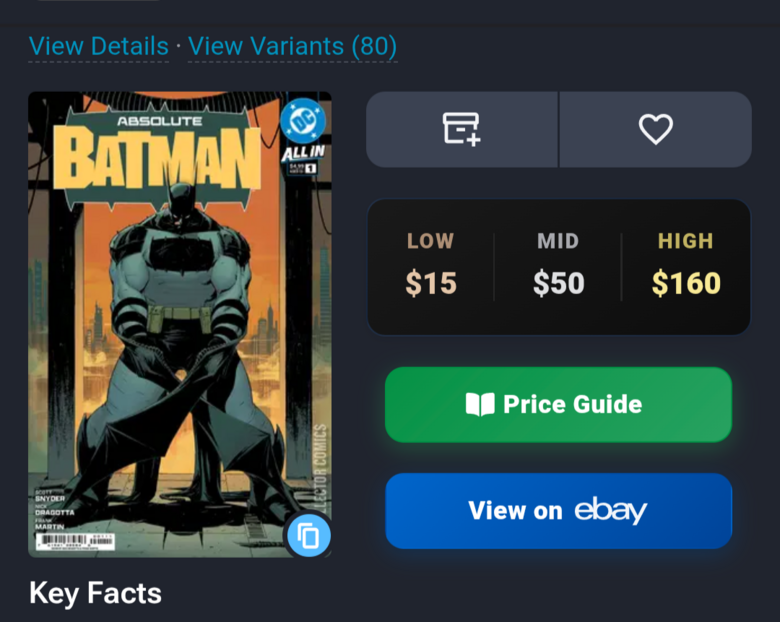Click the add to collection icon

tap(462, 129)
